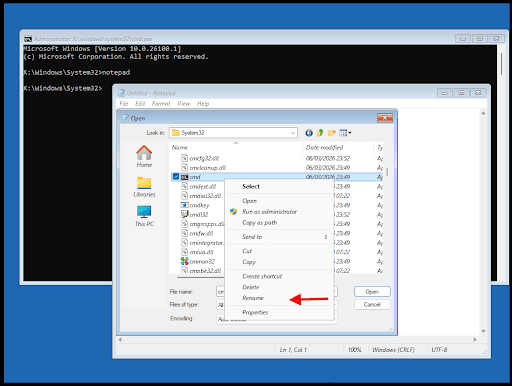Image resolution: width=512 pixels, height=386 pixels.
Task: Open Notepad's Format menu
Action: pos(161,104)
